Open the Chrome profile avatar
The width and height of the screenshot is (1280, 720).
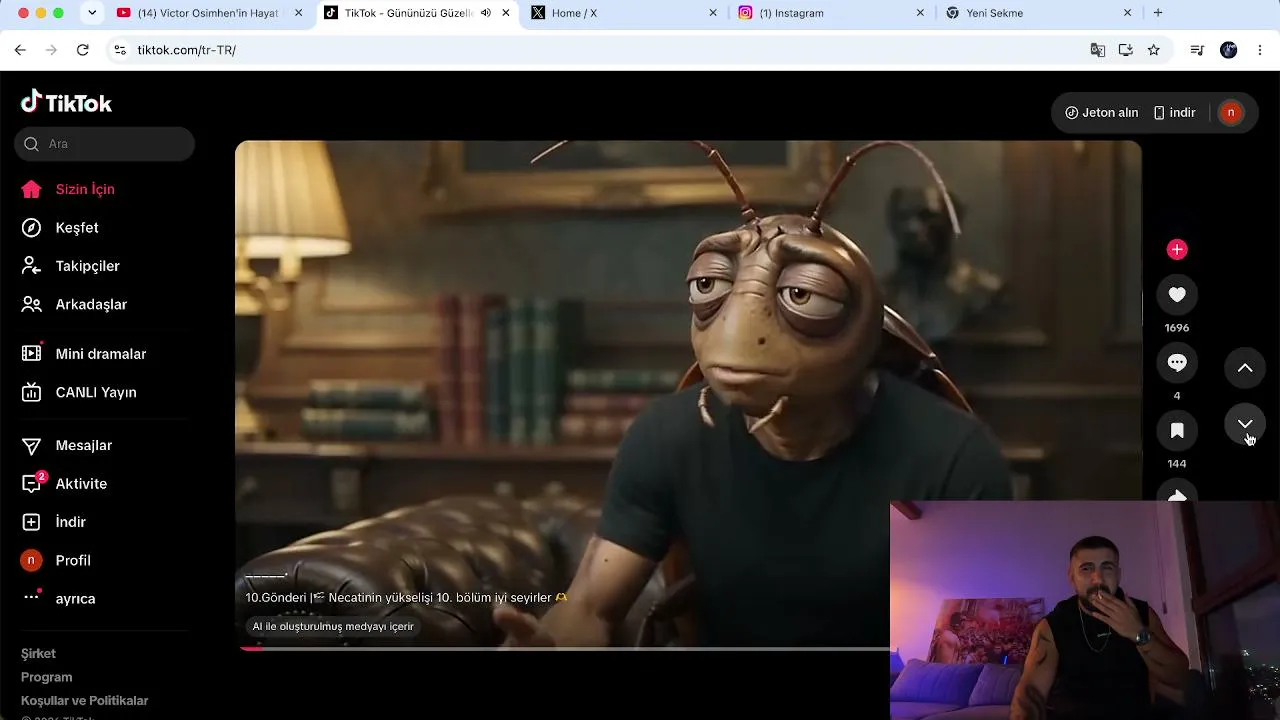[1229, 50]
